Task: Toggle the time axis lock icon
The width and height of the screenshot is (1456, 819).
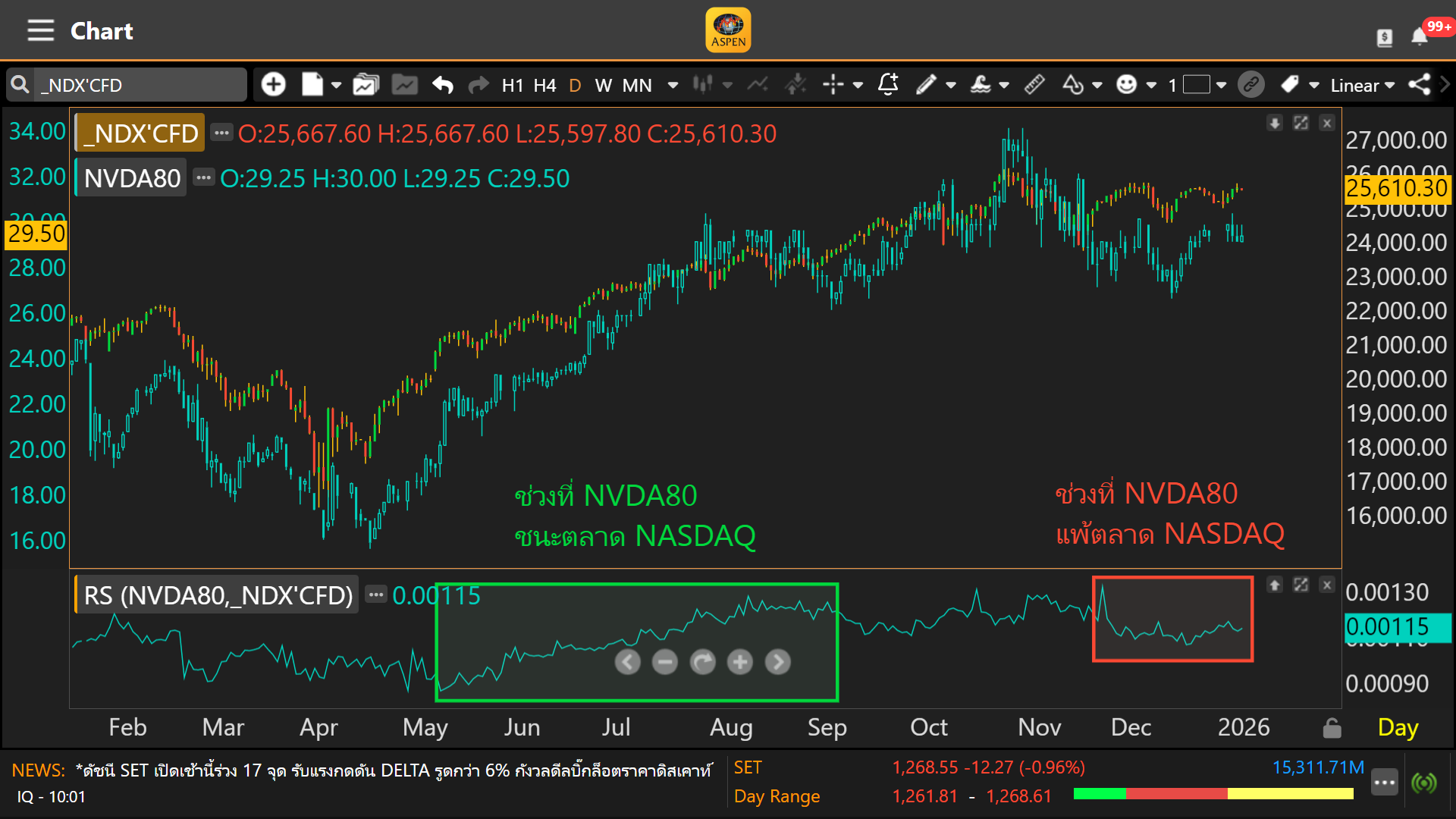Action: [1332, 728]
